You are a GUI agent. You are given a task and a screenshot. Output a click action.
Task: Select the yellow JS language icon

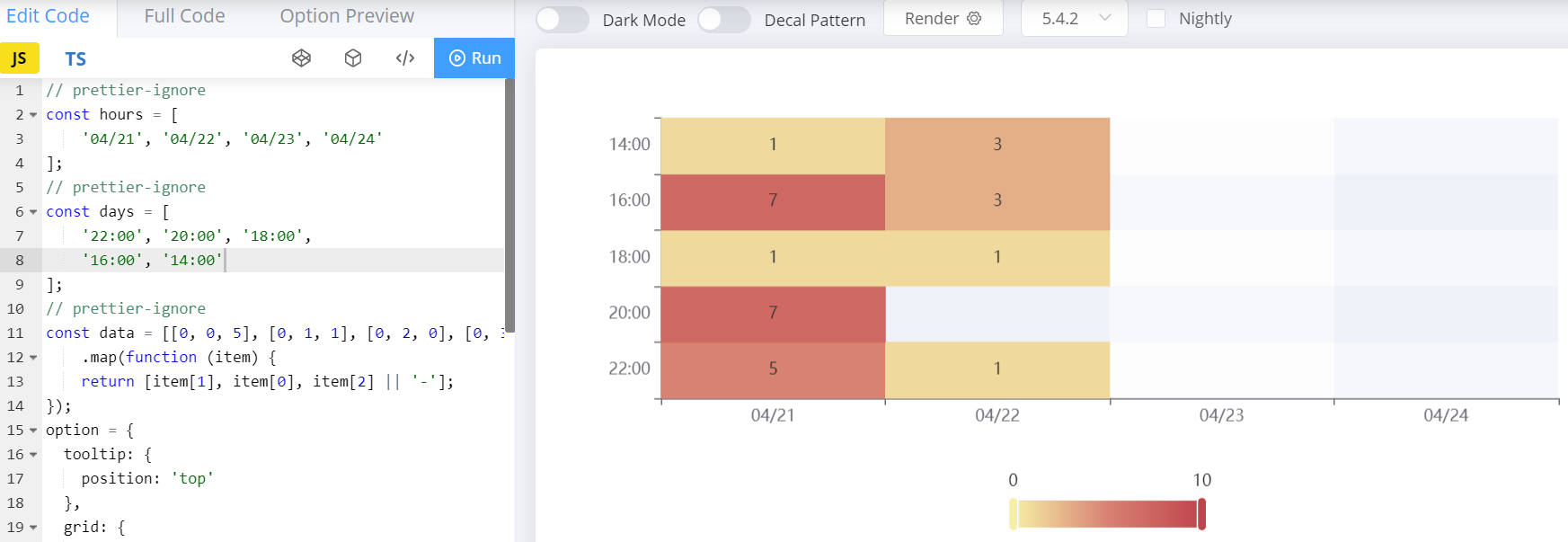tap(19, 58)
